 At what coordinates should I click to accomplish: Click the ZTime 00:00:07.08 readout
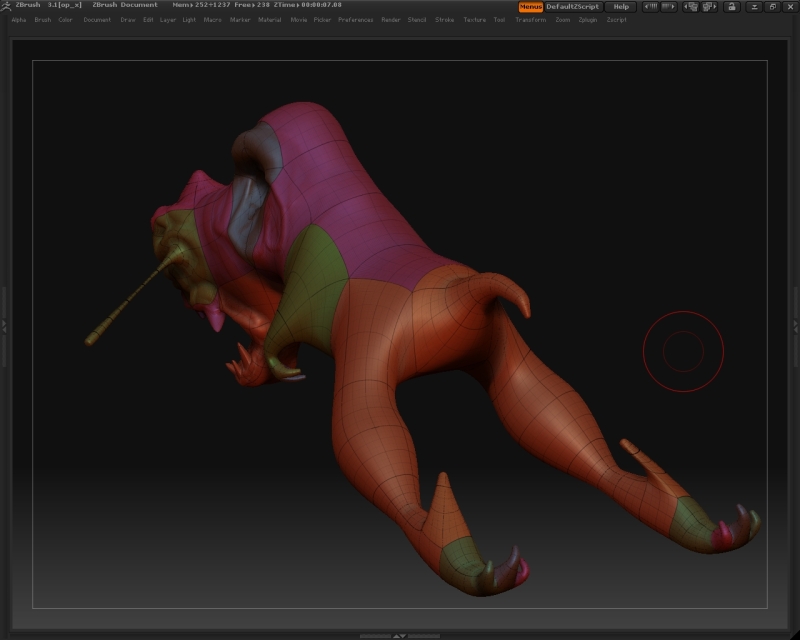tap(307, 5)
